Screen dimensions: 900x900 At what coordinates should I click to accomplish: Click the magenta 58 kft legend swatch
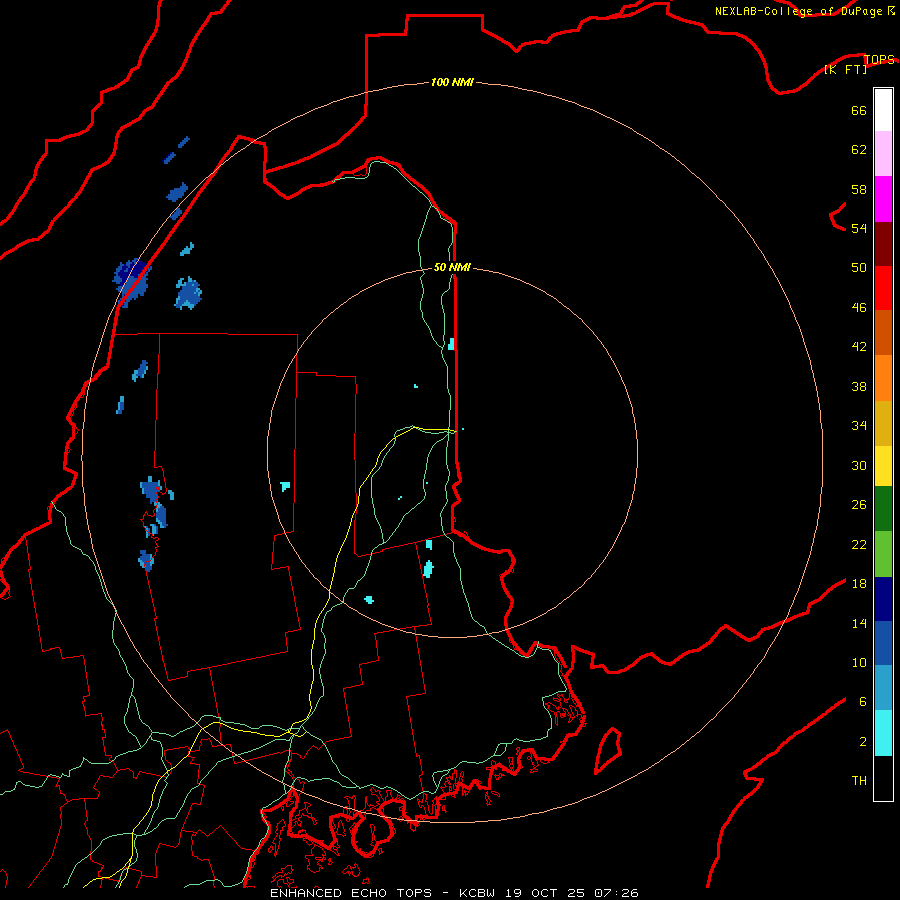pos(883,199)
